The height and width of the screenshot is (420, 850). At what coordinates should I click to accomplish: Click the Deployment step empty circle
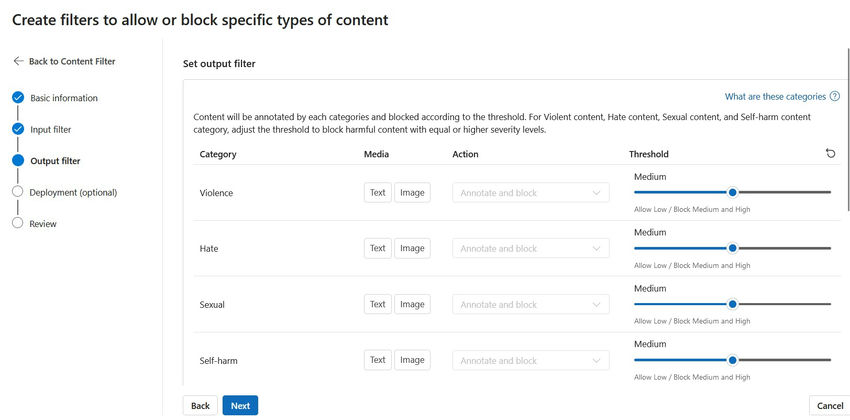pos(17,192)
